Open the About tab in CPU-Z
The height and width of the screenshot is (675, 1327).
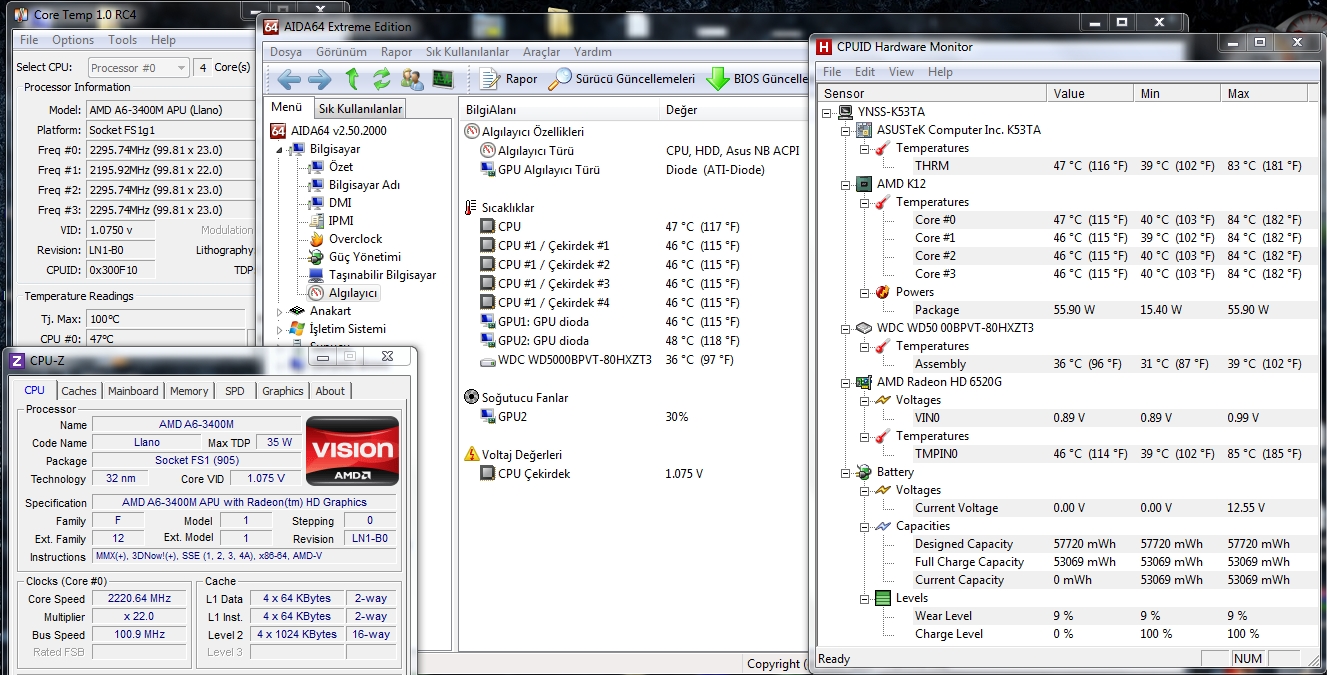(330, 391)
